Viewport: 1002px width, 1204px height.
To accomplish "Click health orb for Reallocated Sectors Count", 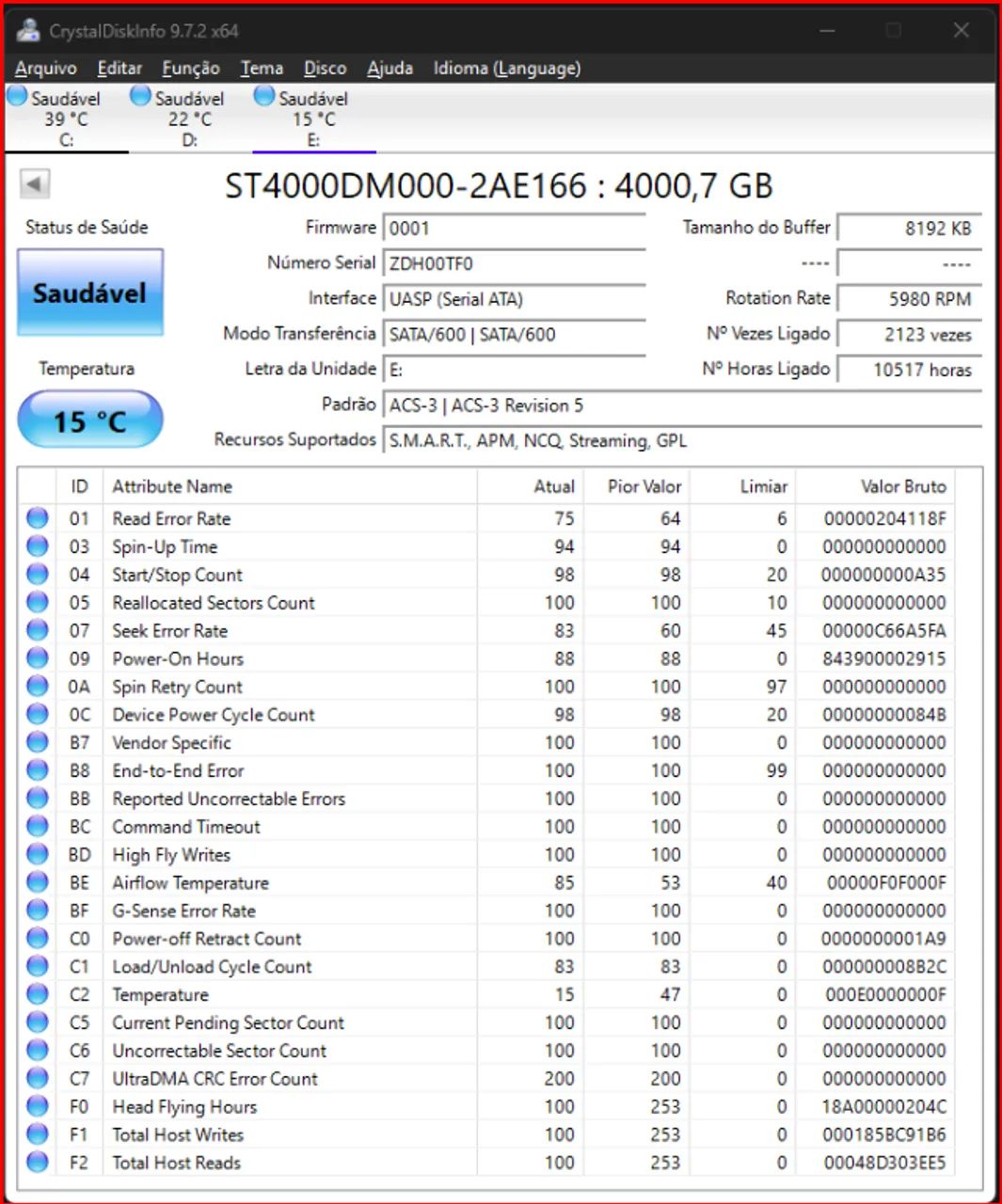I will pos(37,602).
